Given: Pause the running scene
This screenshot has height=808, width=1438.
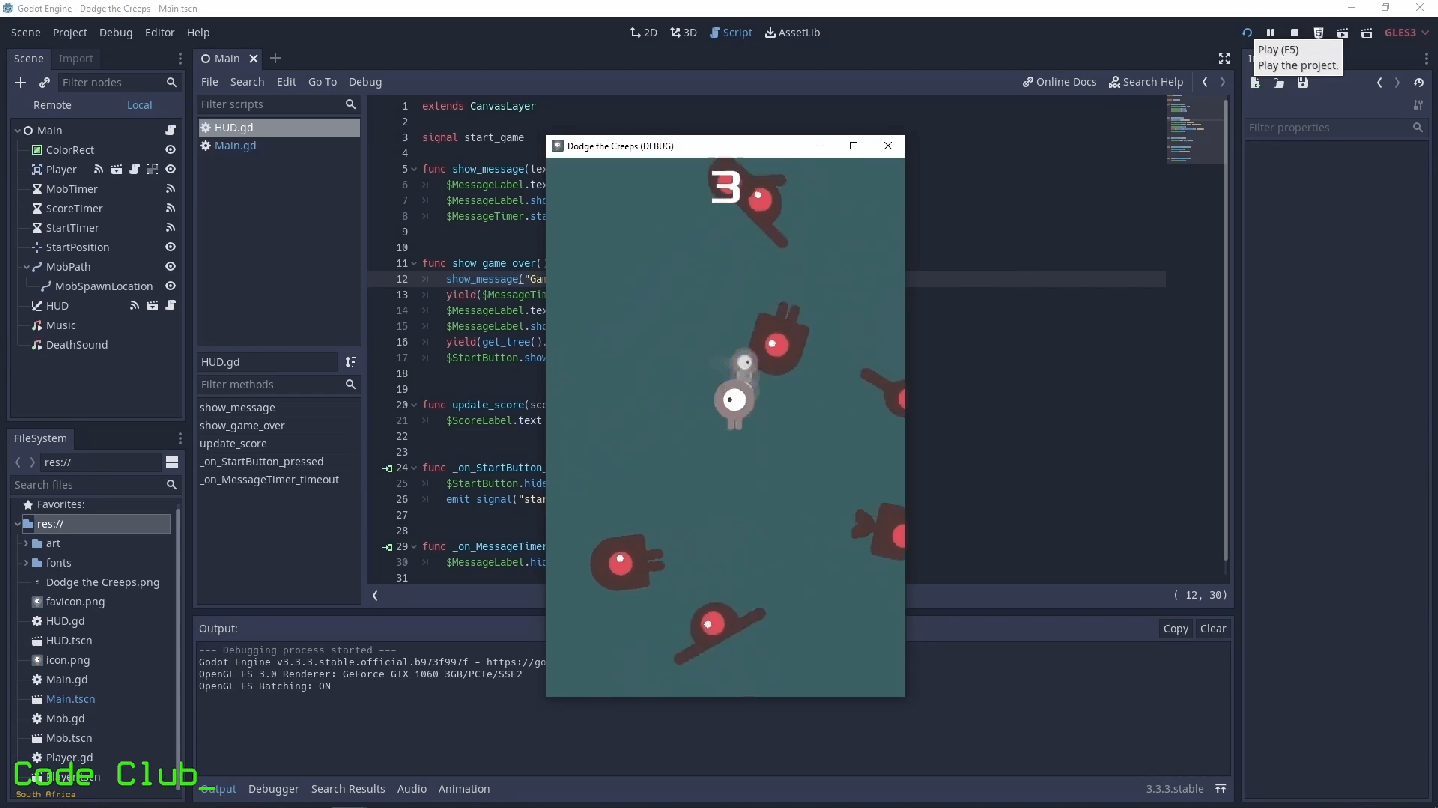Looking at the screenshot, I should click(x=1270, y=33).
